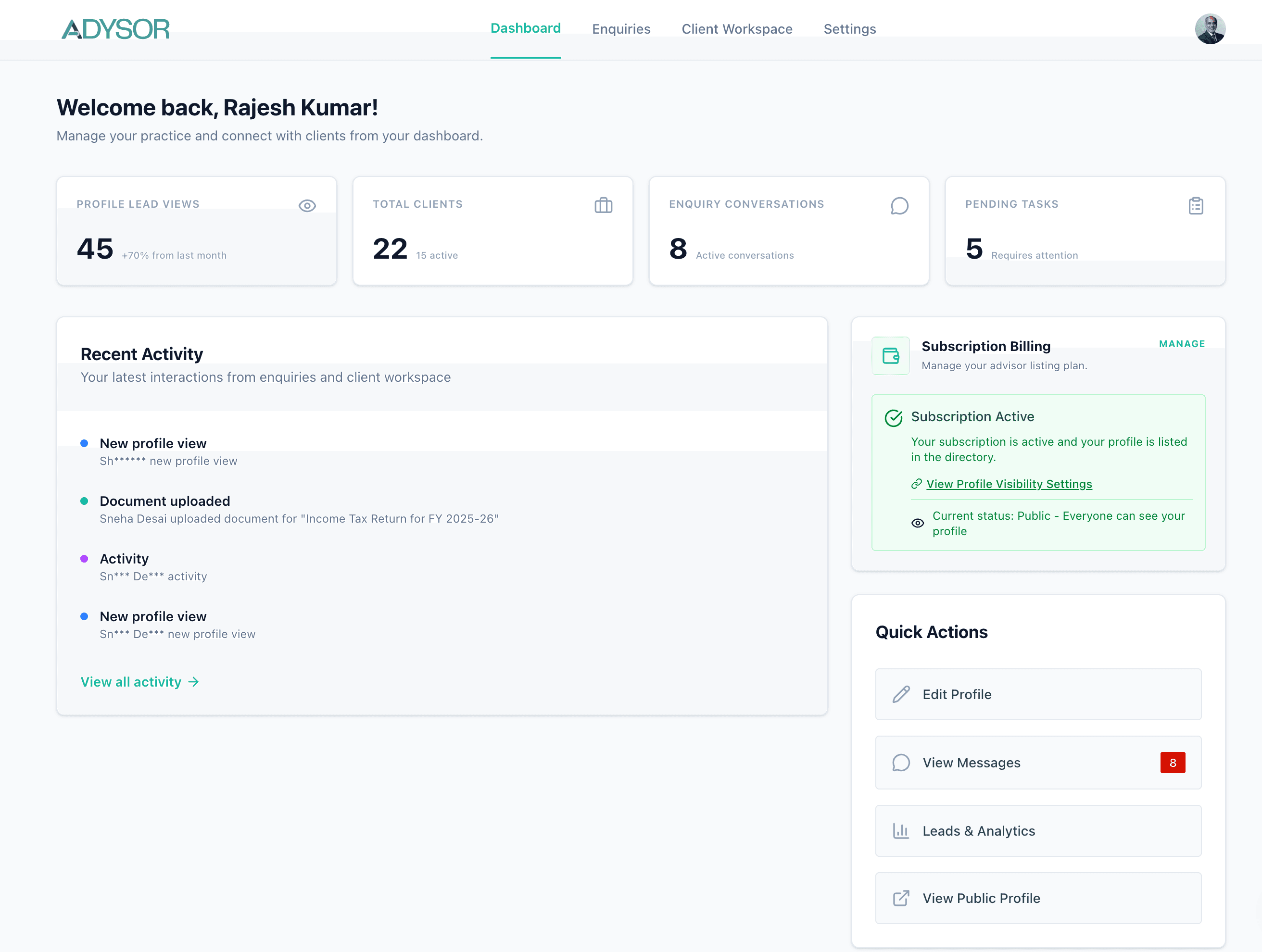The image size is (1262, 952).
Task: Click the MANAGE link for Subscription Billing
Action: (x=1182, y=343)
